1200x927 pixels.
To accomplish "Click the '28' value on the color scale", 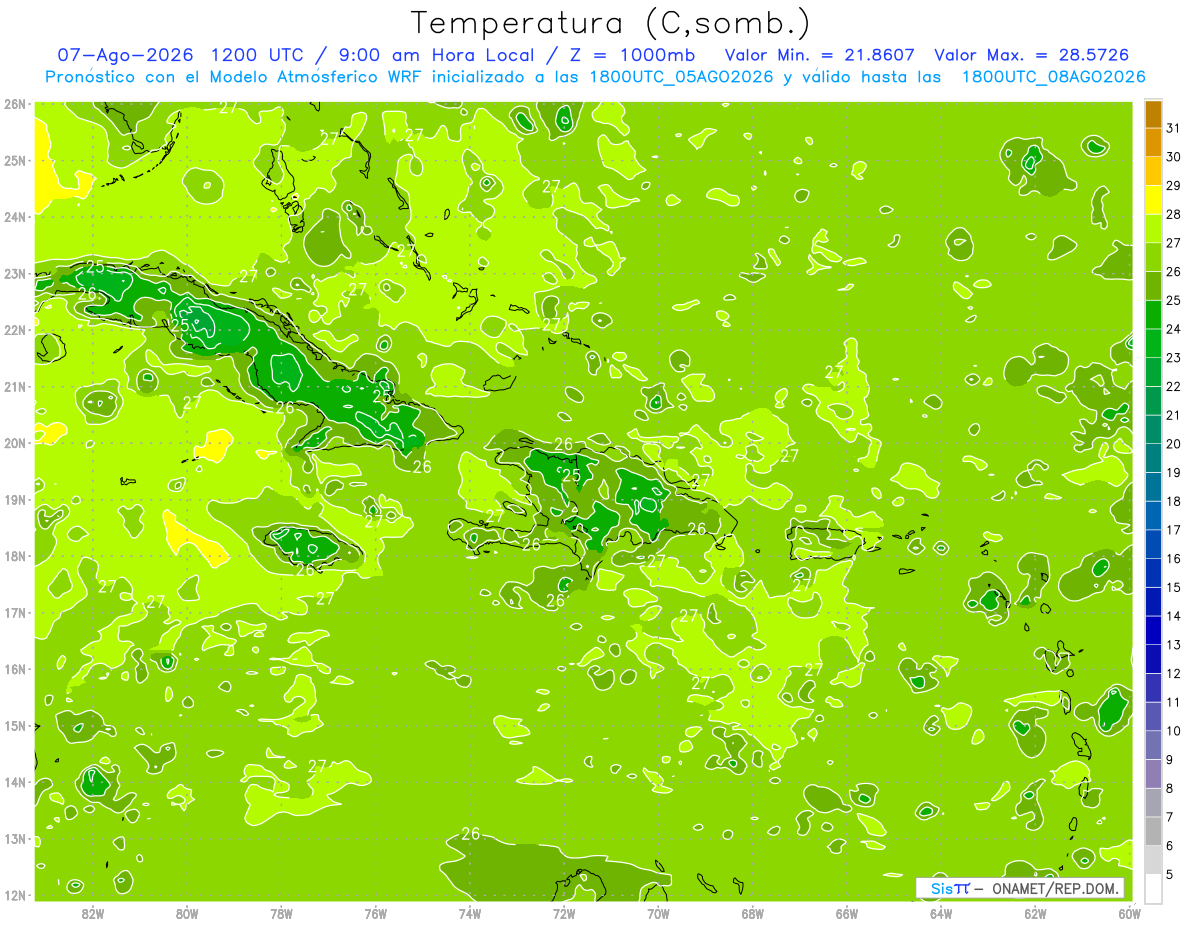I will 1174,215.
